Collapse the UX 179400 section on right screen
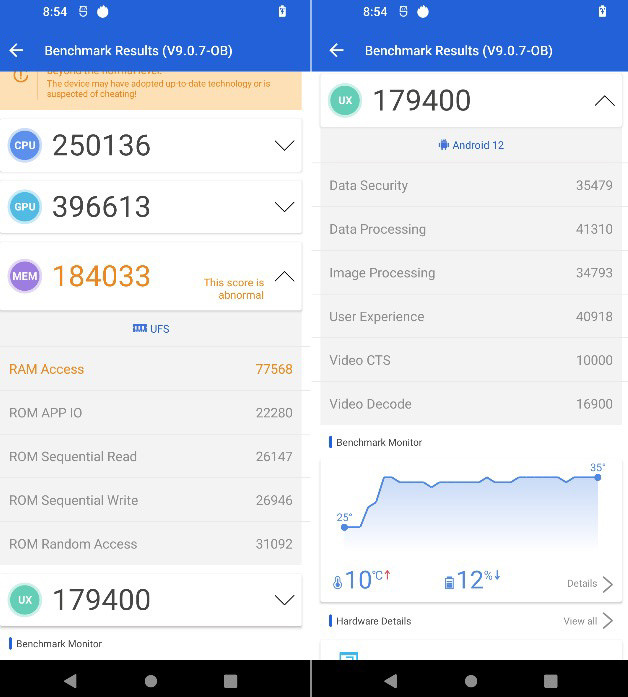628x697 pixels. [x=605, y=101]
